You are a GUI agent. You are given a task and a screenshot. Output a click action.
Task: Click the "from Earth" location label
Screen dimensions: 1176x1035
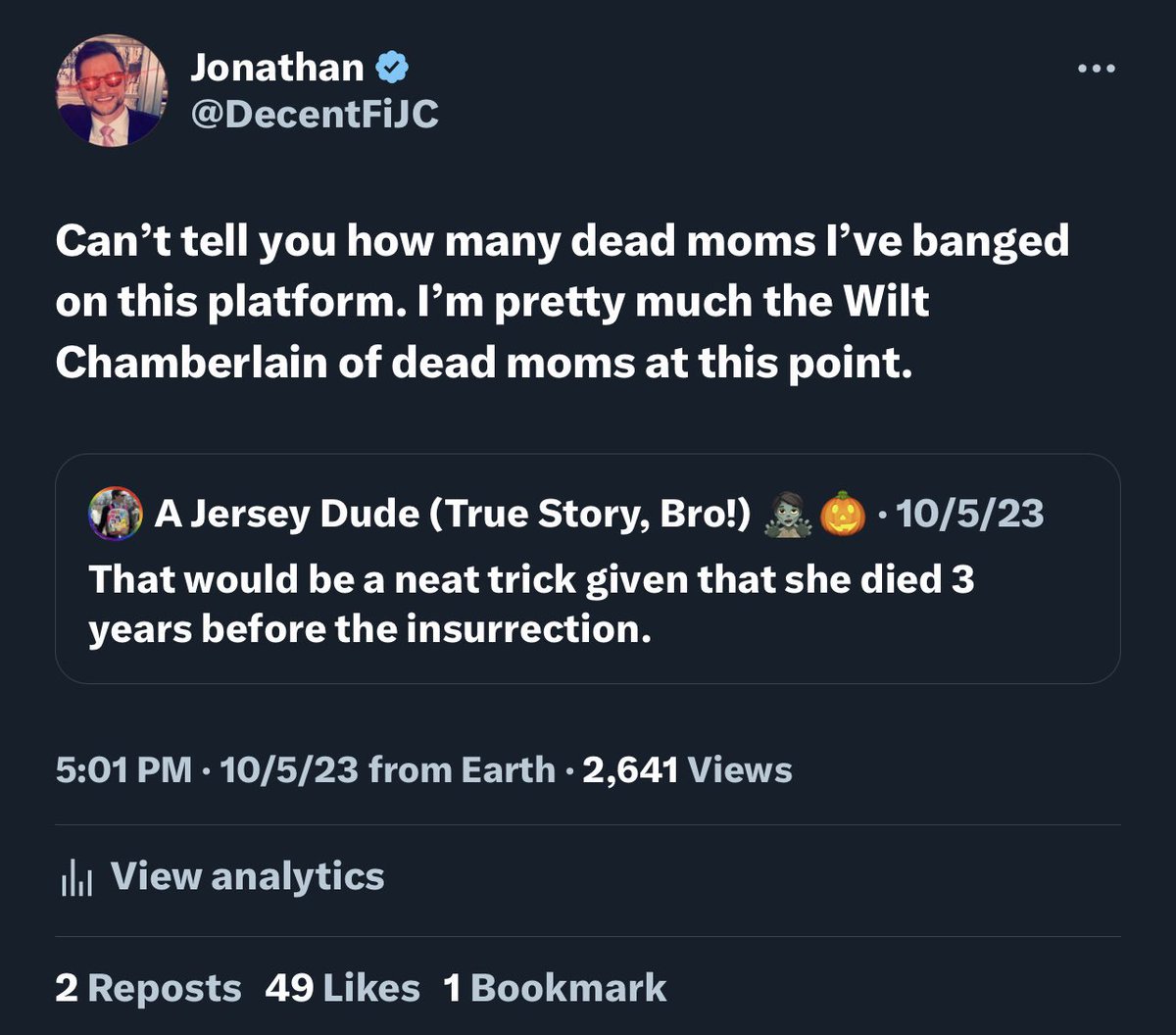pyautogui.click(x=462, y=770)
